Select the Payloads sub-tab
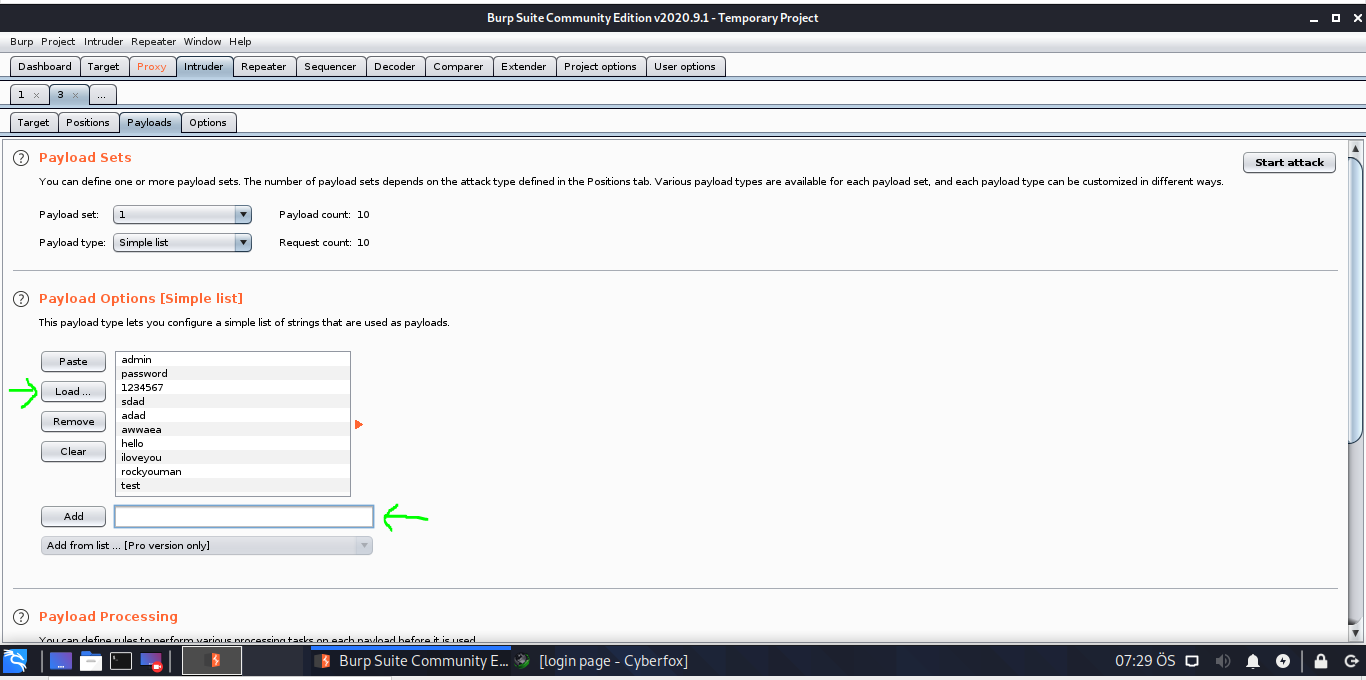 click(x=149, y=123)
